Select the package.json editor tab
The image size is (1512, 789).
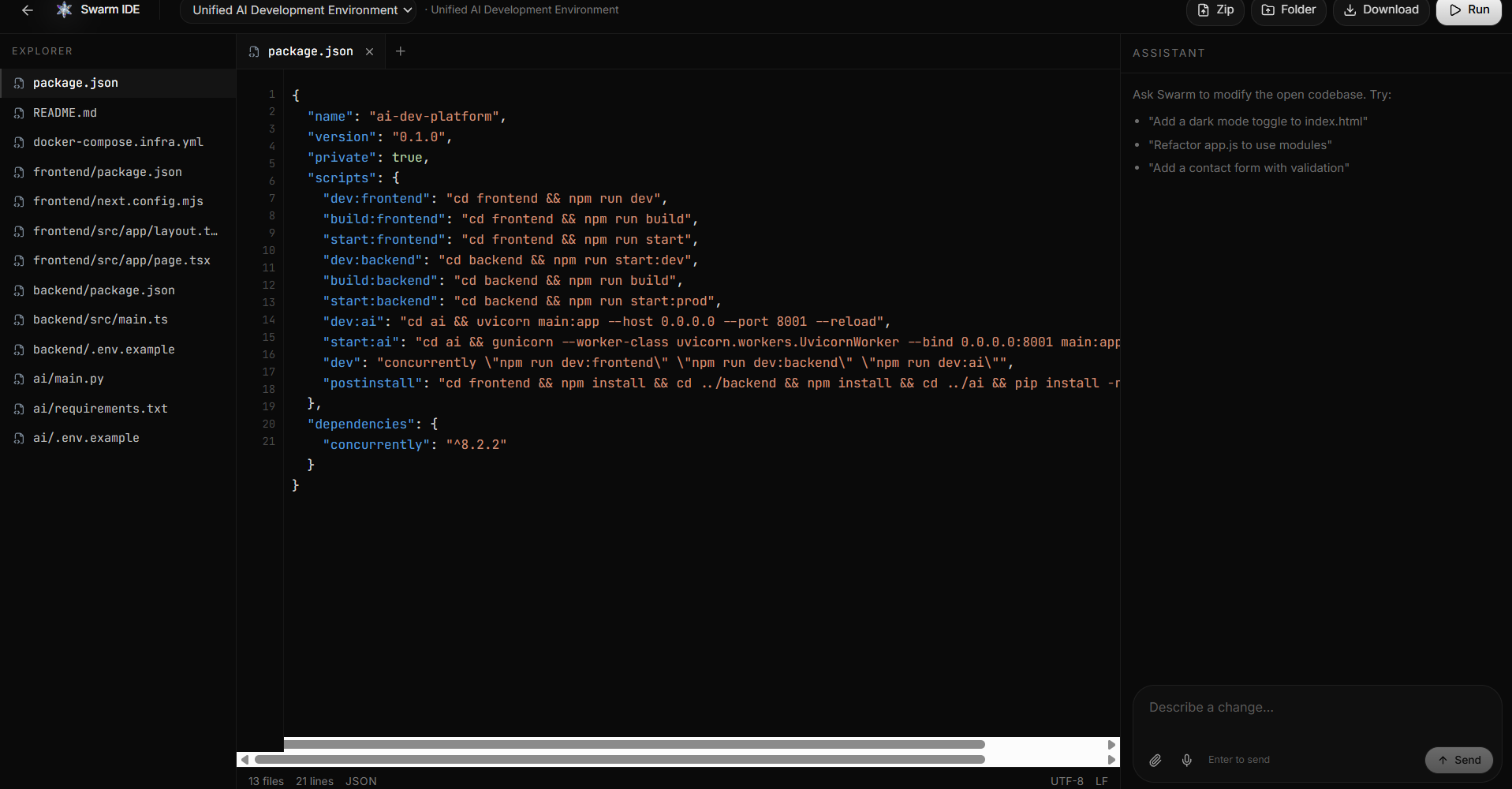pos(310,51)
